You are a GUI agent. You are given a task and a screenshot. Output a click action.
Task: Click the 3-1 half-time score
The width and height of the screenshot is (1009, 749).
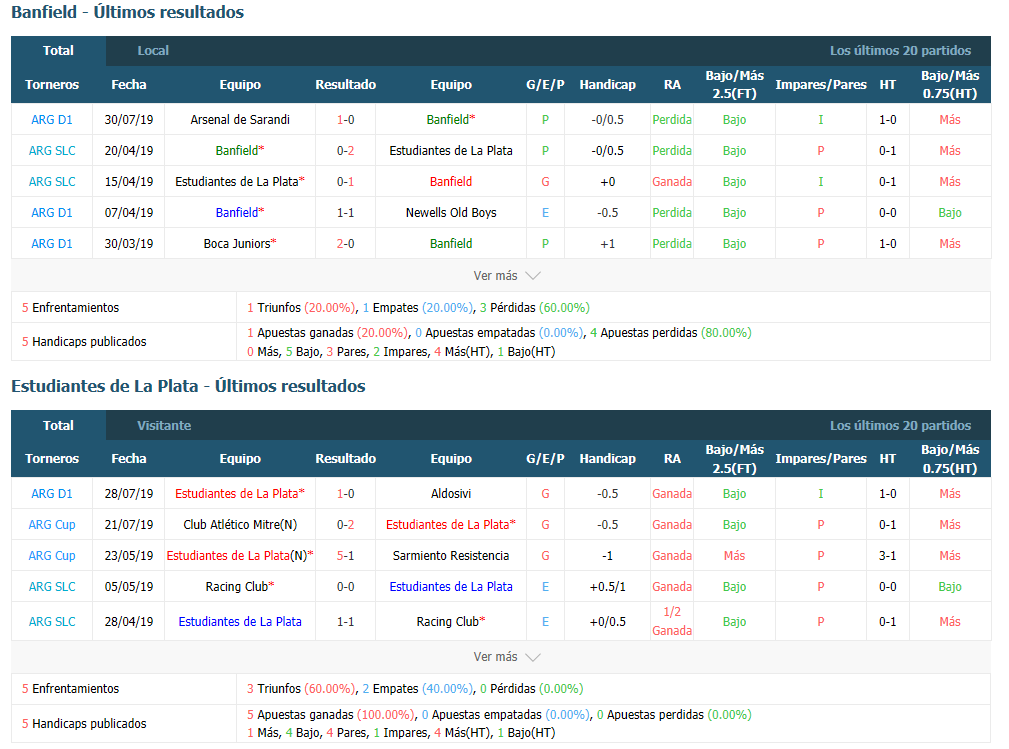[x=888, y=555]
